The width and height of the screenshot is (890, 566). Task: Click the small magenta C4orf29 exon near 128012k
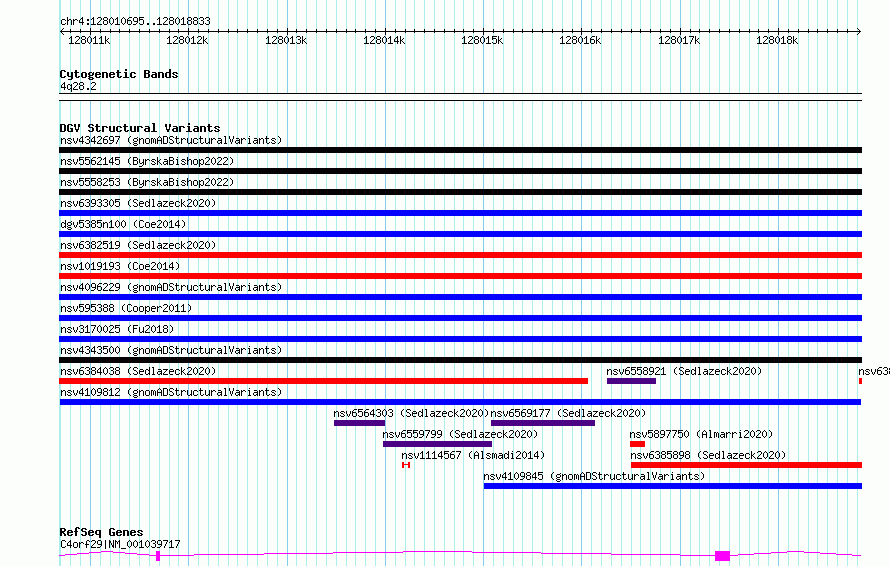click(158, 556)
